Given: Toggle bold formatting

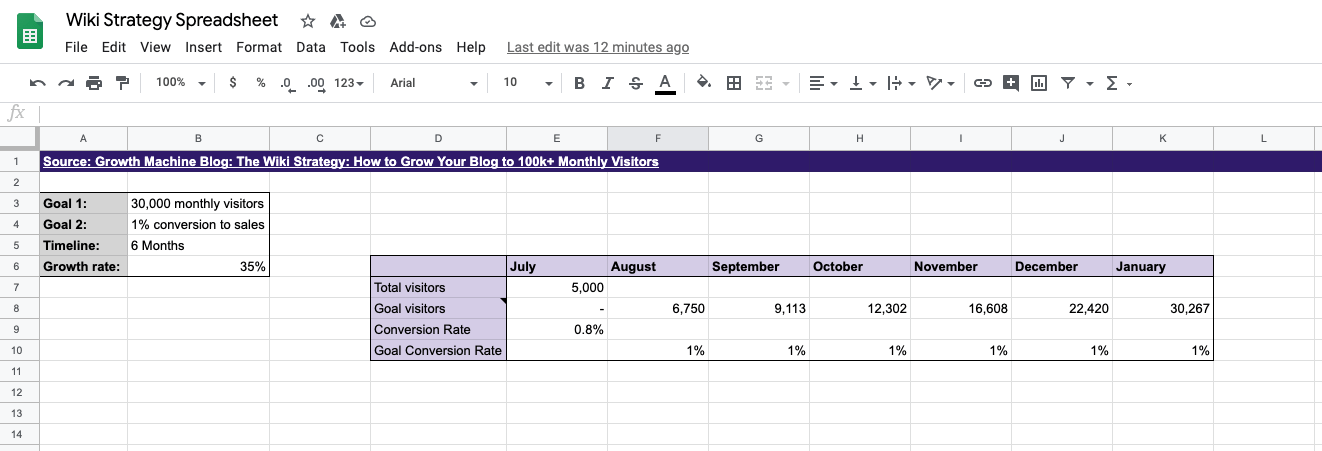Looking at the screenshot, I should (x=579, y=83).
